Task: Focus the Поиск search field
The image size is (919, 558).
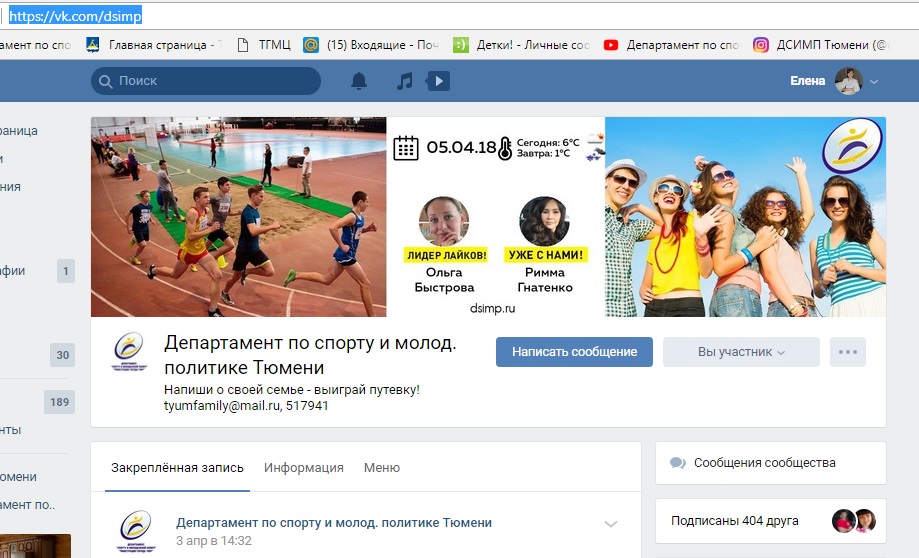Action: (x=206, y=81)
